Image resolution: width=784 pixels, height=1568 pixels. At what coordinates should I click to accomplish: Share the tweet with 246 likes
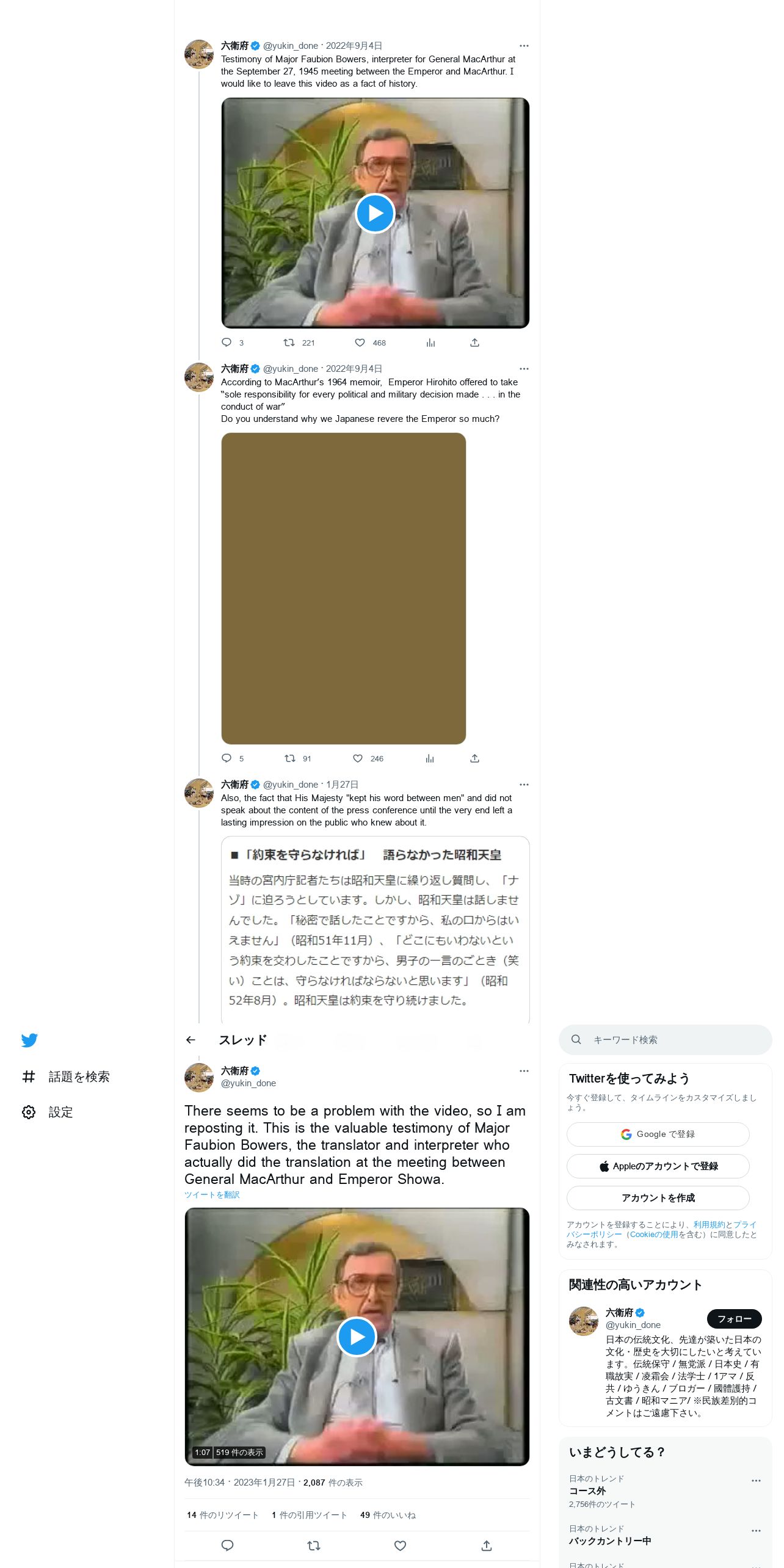pos(474,758)
